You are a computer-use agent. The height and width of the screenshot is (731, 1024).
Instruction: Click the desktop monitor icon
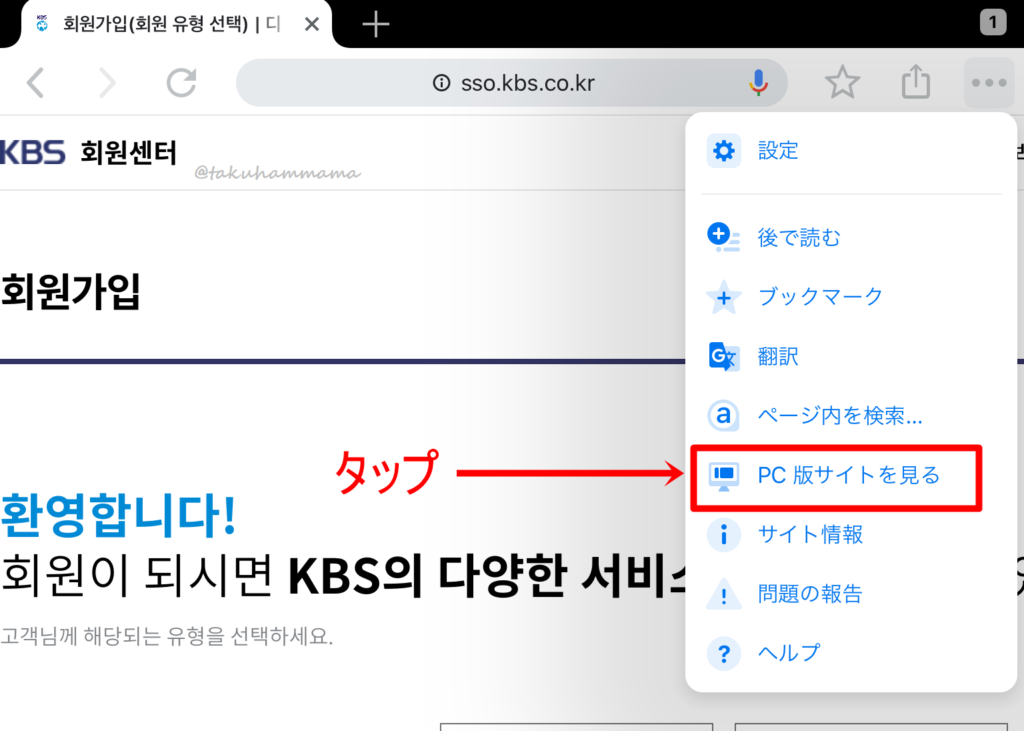(724, 476)
